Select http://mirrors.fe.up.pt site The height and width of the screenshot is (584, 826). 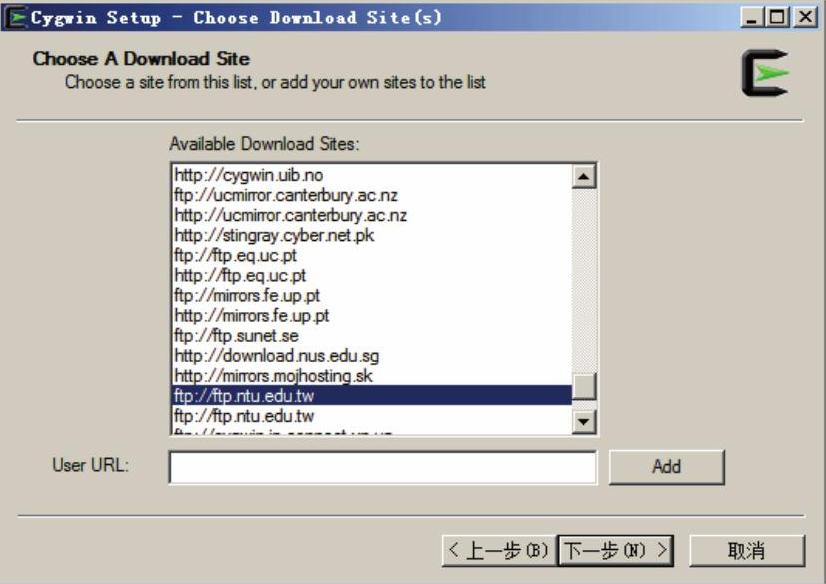pos(372,315)
